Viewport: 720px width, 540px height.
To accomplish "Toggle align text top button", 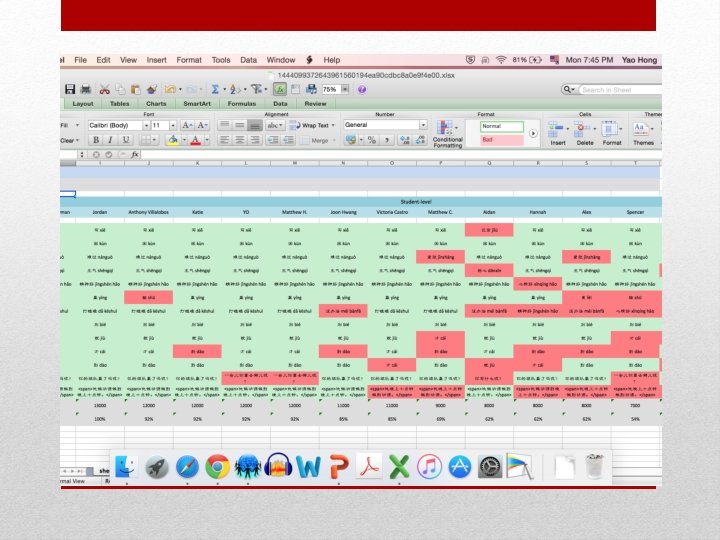I will (x=224, y=125).
